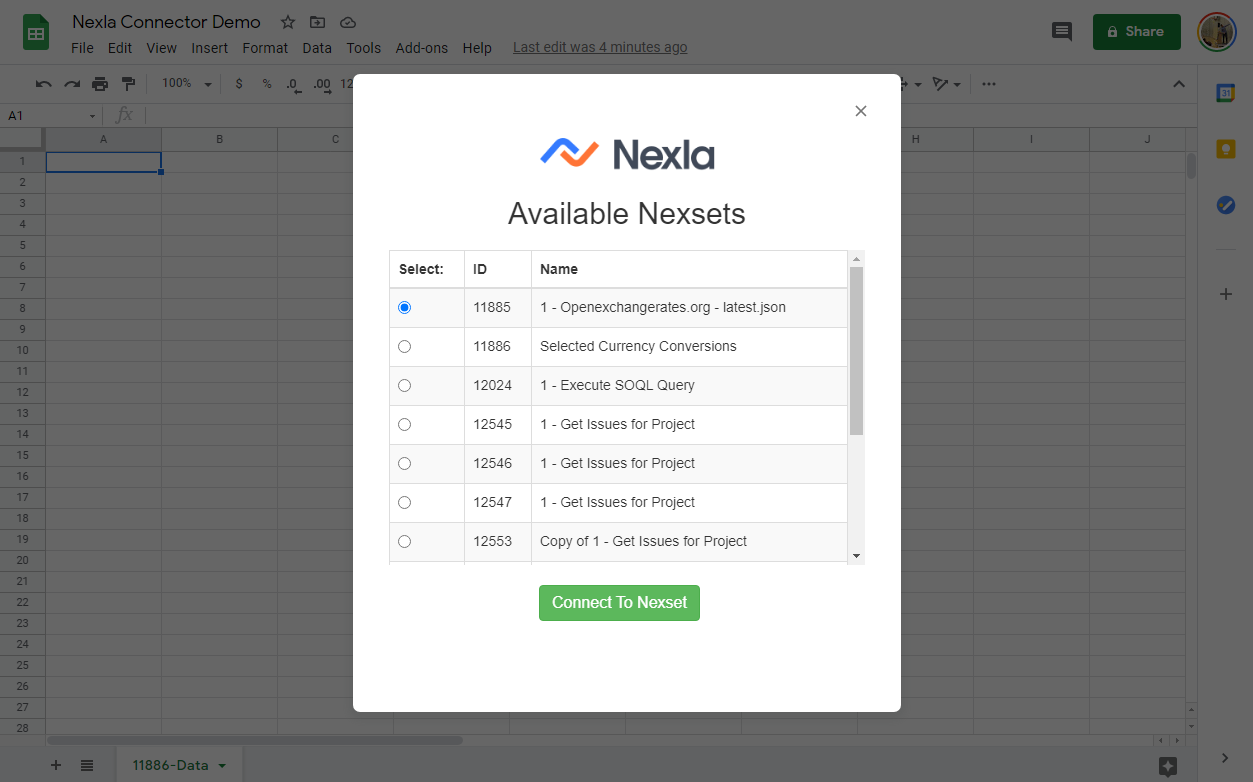1253x782 pixels.
Task: Open the all sheets list icon
Action: 87,765
